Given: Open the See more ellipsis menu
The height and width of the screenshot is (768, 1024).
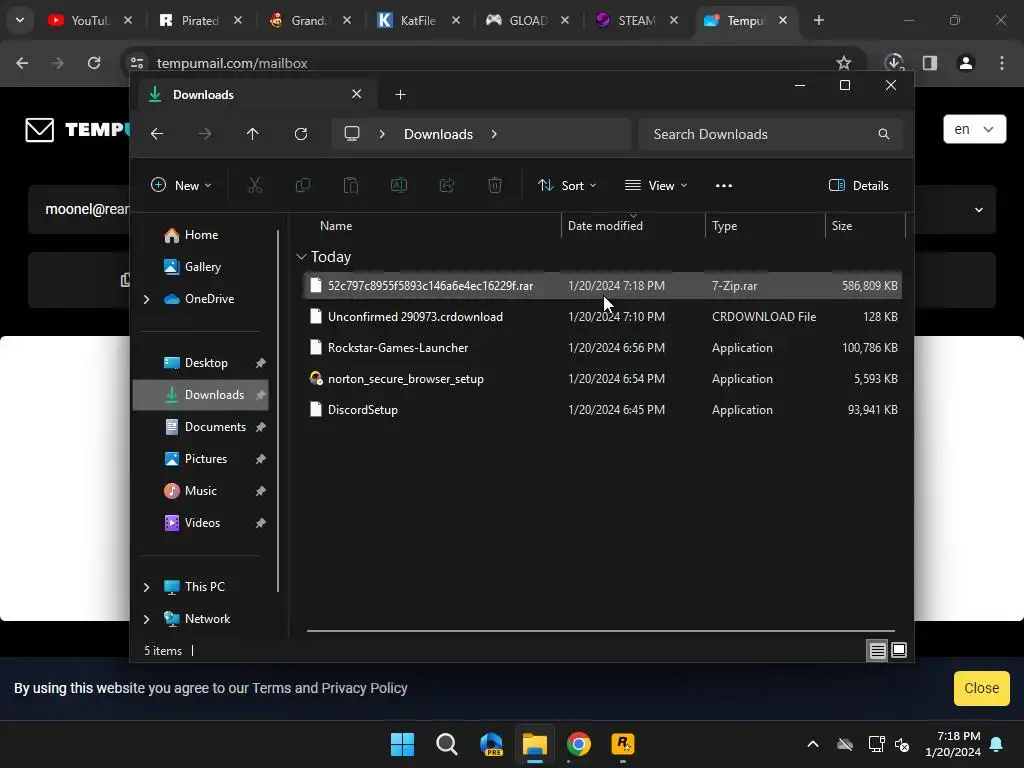Looking at the screenshot, I should (724, 185).
